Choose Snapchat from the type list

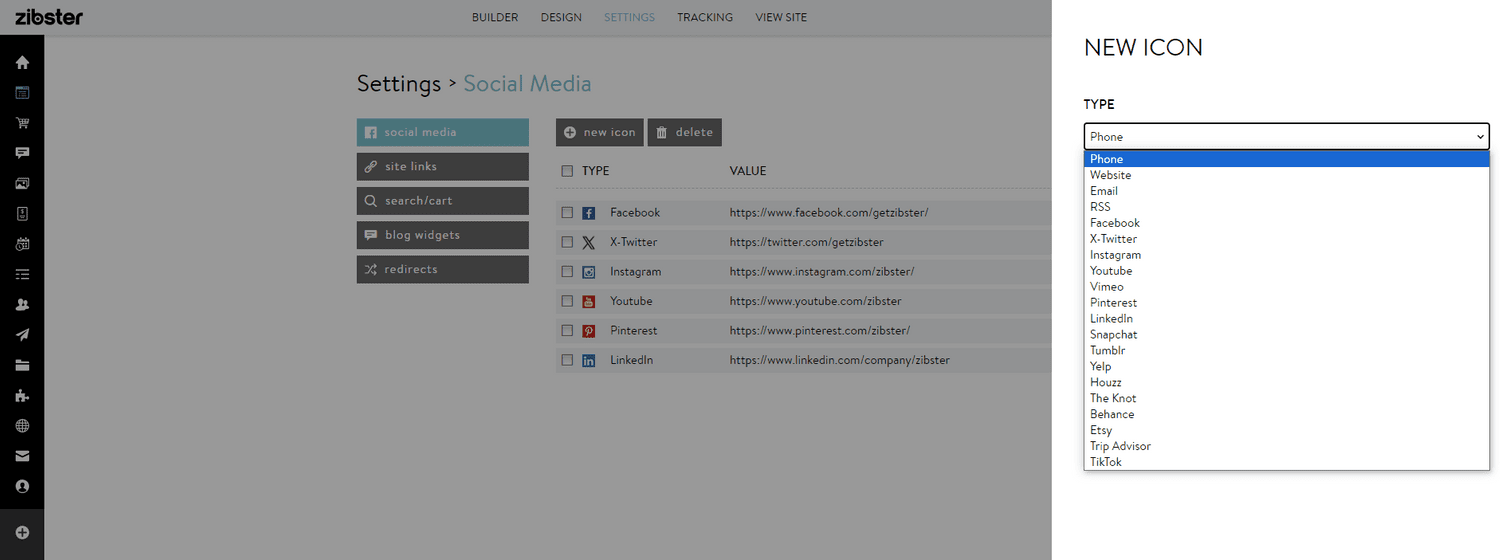point(1287,335)
